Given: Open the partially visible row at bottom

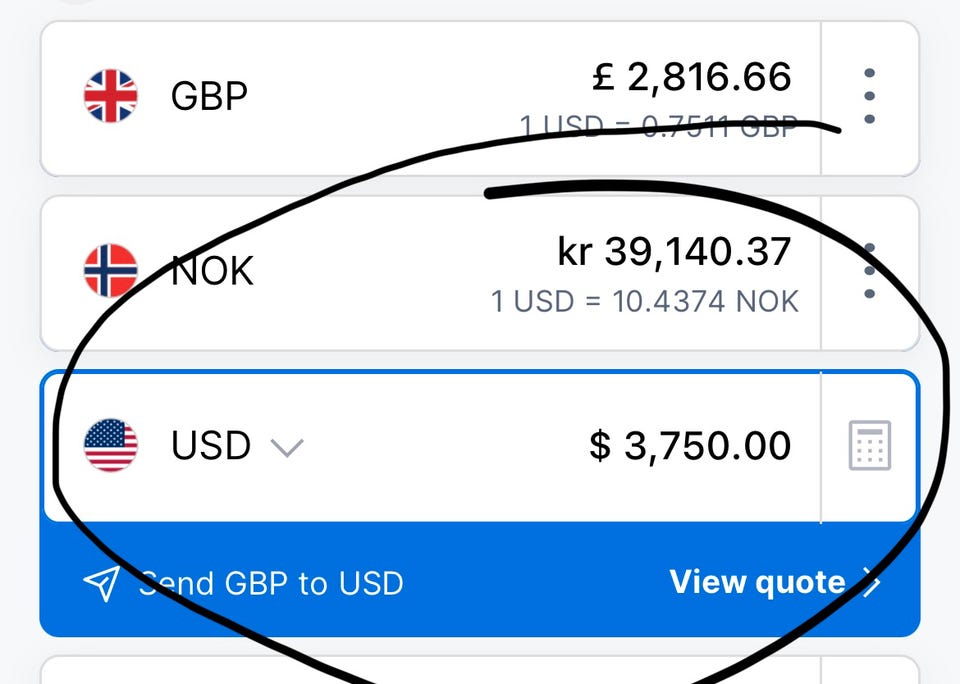Looking at the screenshot, I should coord(479,670).
